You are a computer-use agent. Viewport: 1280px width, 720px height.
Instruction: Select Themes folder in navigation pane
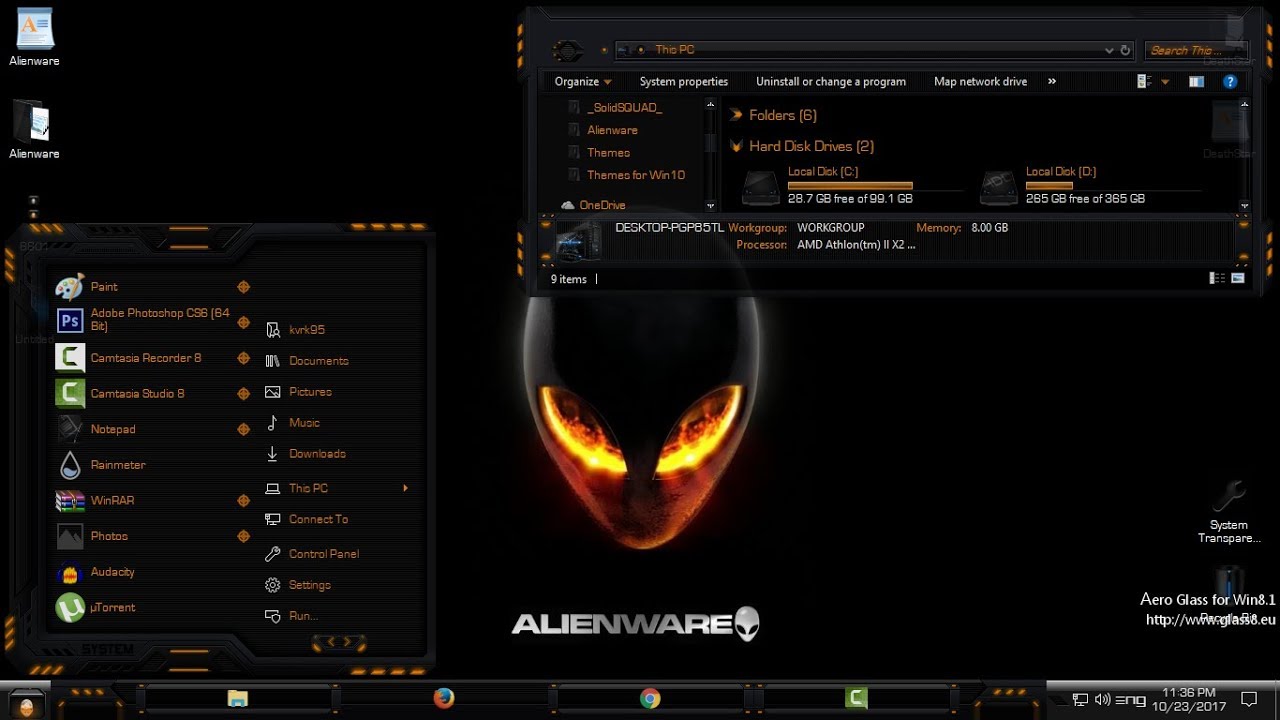pyautogui.click(x=609, y=153)
